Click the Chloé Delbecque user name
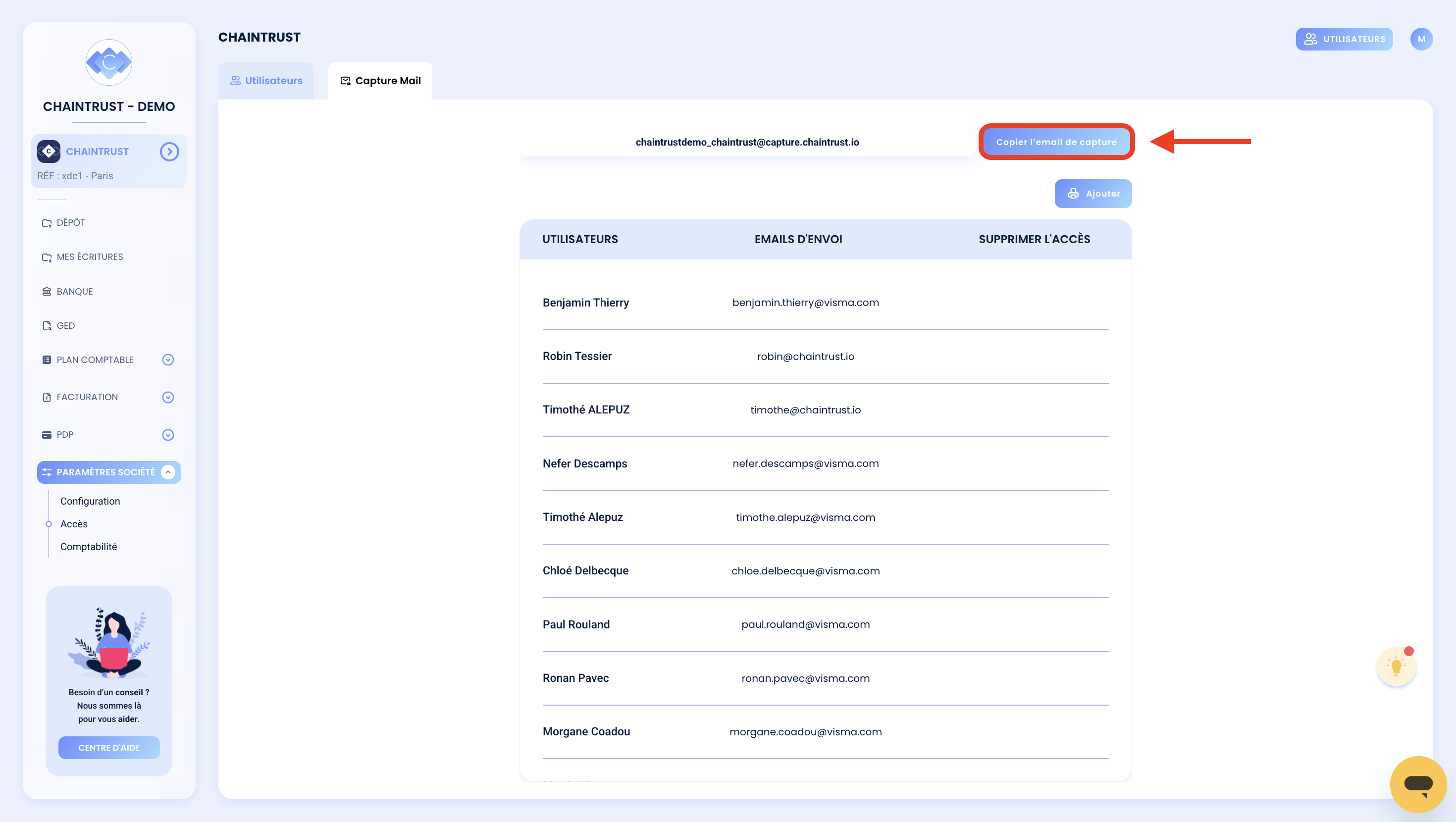 [x=585, y=570]
